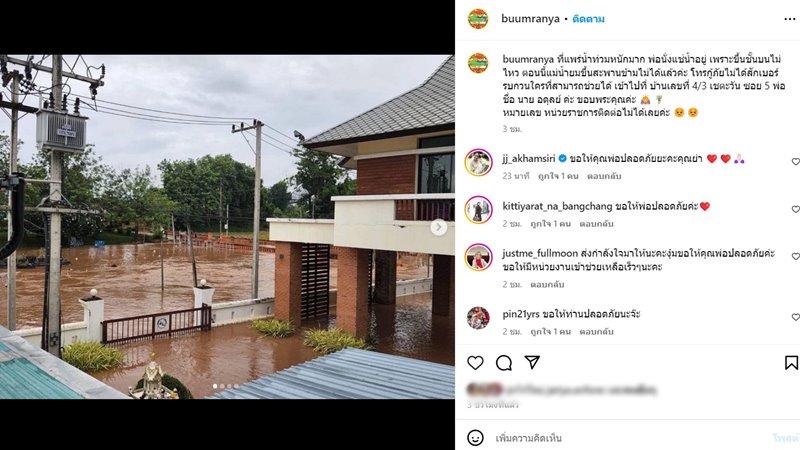Reply to pin21yrs comment
800x450 pixels.
596,331
